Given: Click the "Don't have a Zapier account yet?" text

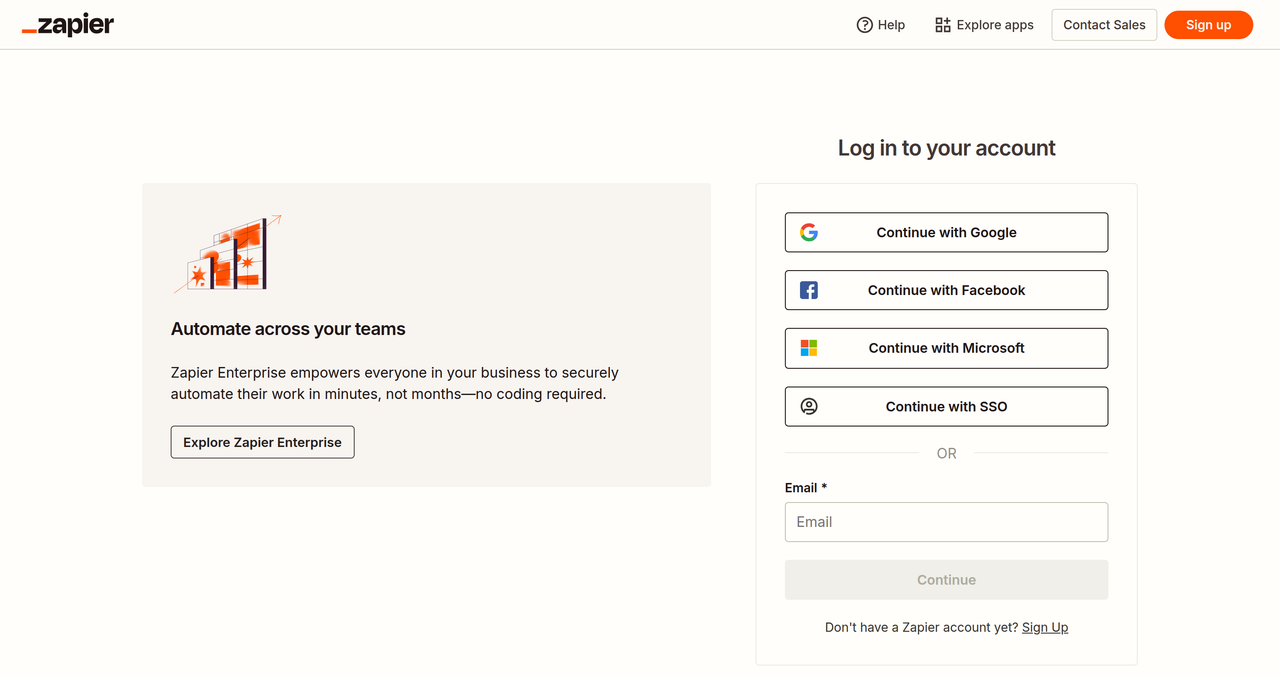Looking at the screenshot, I should pos(921,627).
